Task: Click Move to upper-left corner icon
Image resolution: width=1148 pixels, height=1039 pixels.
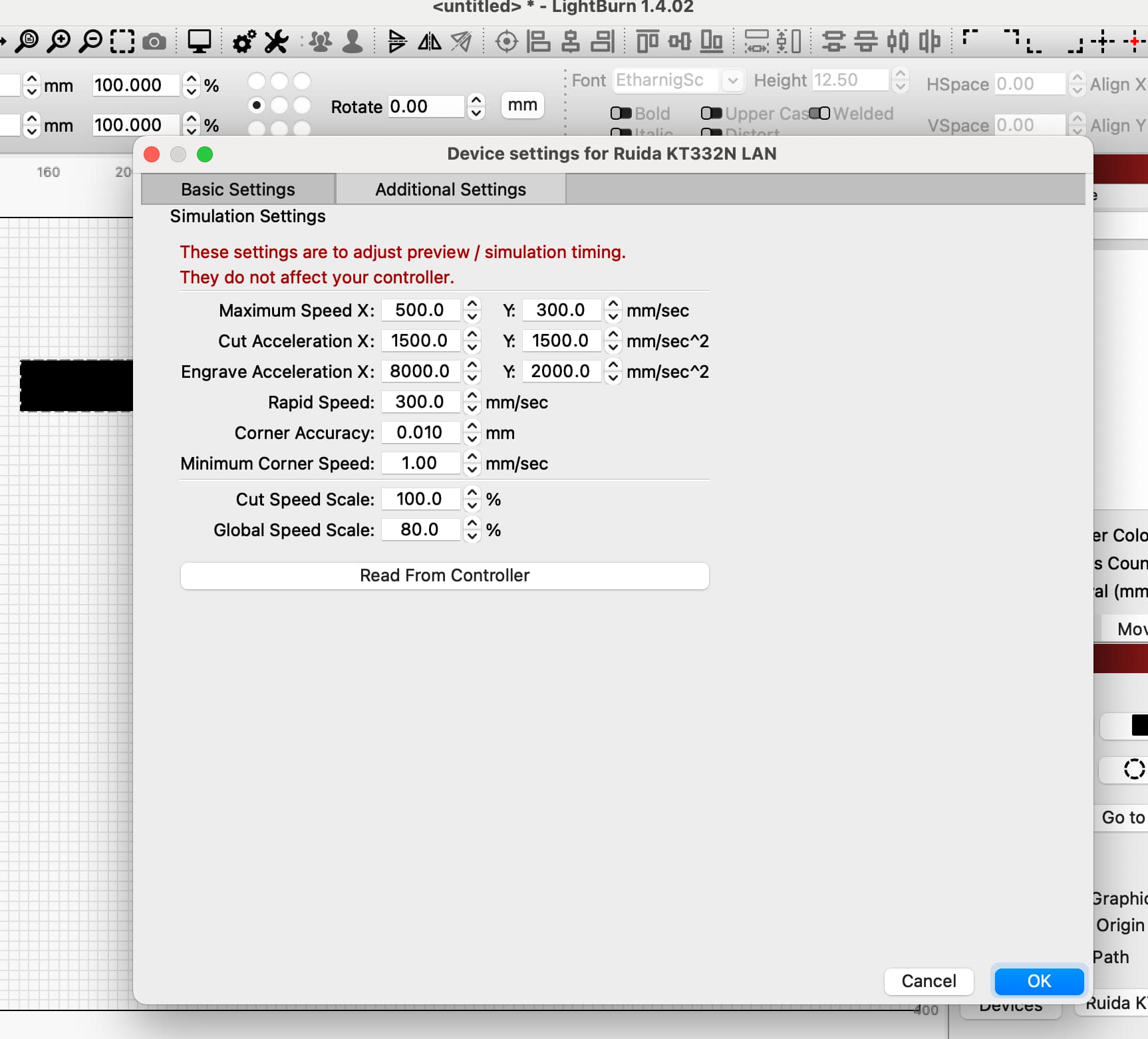Action: coord(970,37)
